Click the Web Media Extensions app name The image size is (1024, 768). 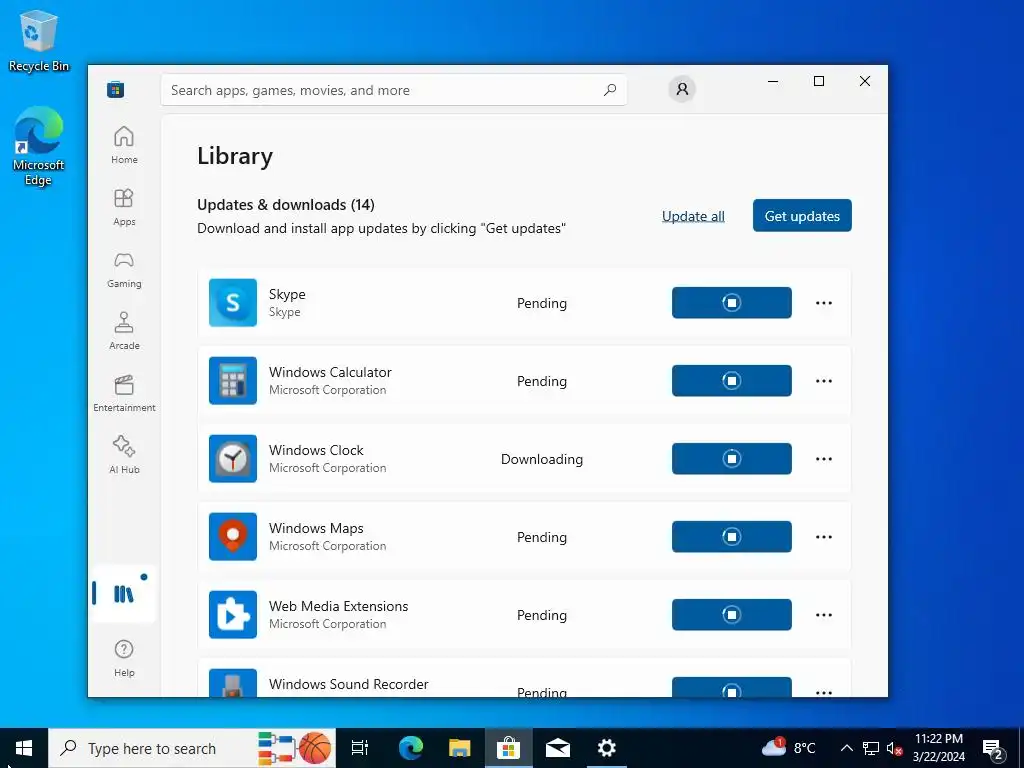338,606
